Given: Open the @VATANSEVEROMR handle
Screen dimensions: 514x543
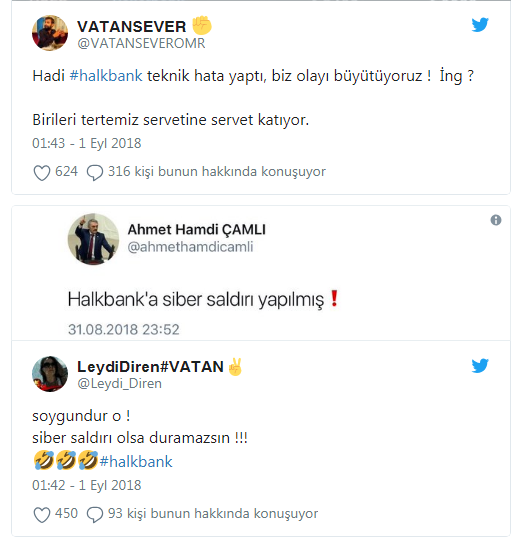Looking at the screenshot, I should pos(141,43).
